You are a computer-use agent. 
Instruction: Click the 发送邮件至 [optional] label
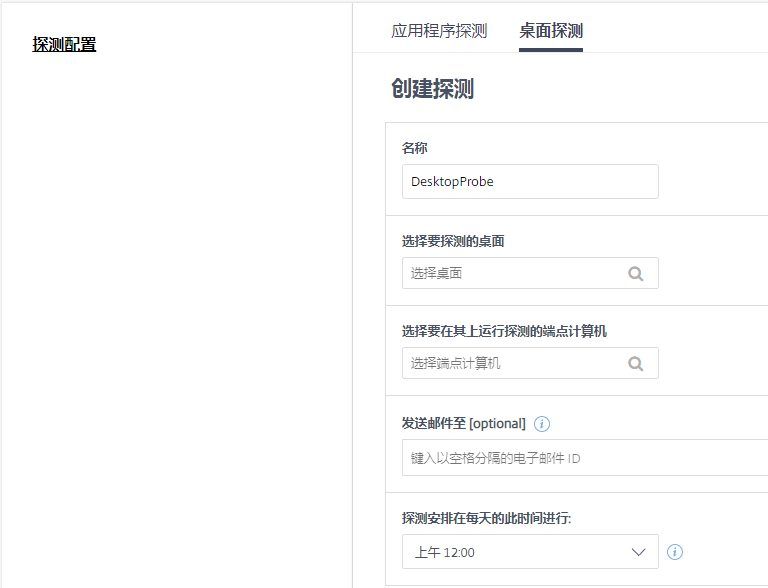[463, 423]
